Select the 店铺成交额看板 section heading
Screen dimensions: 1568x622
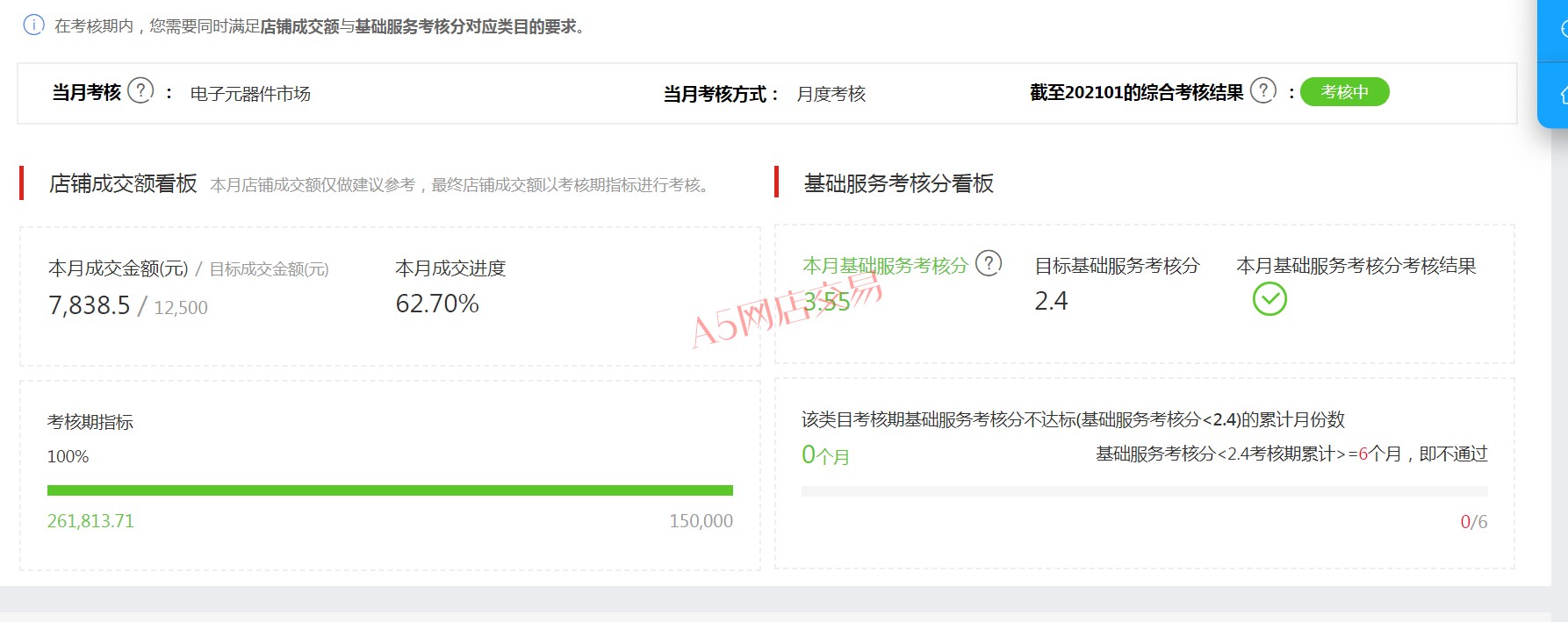[123, 183]
